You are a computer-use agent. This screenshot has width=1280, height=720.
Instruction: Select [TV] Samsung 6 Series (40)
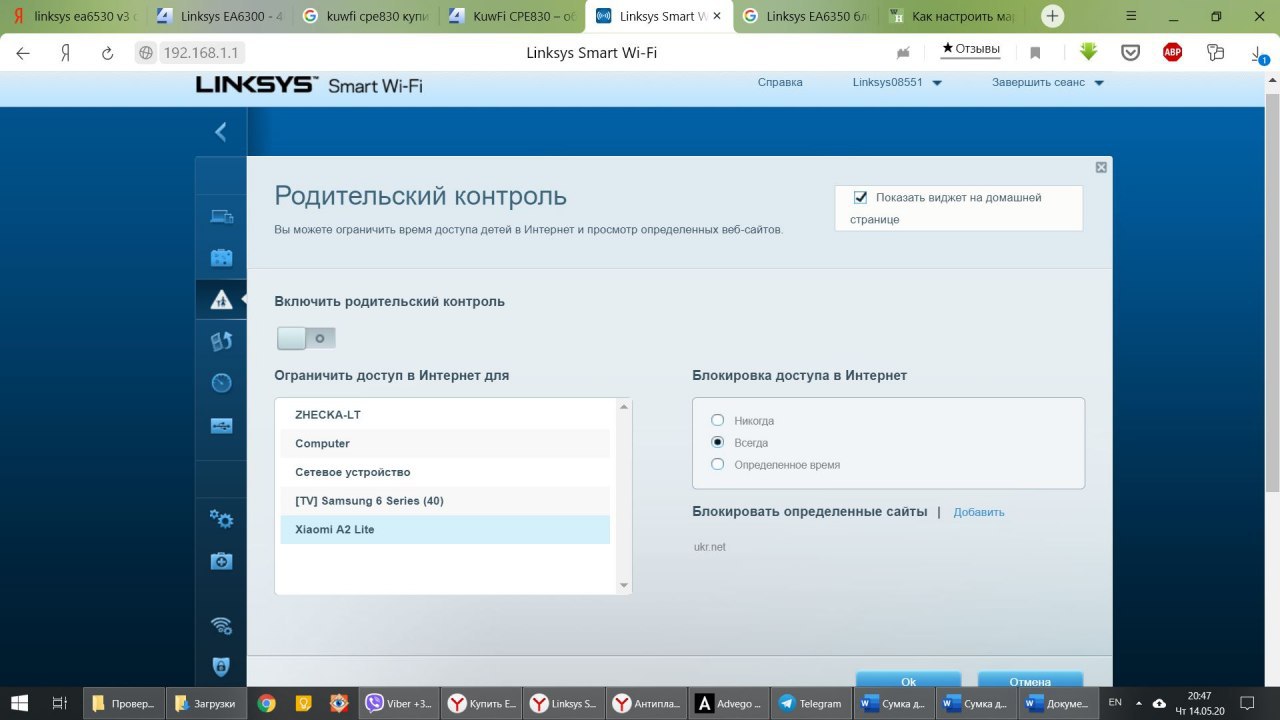coord(445,501)
